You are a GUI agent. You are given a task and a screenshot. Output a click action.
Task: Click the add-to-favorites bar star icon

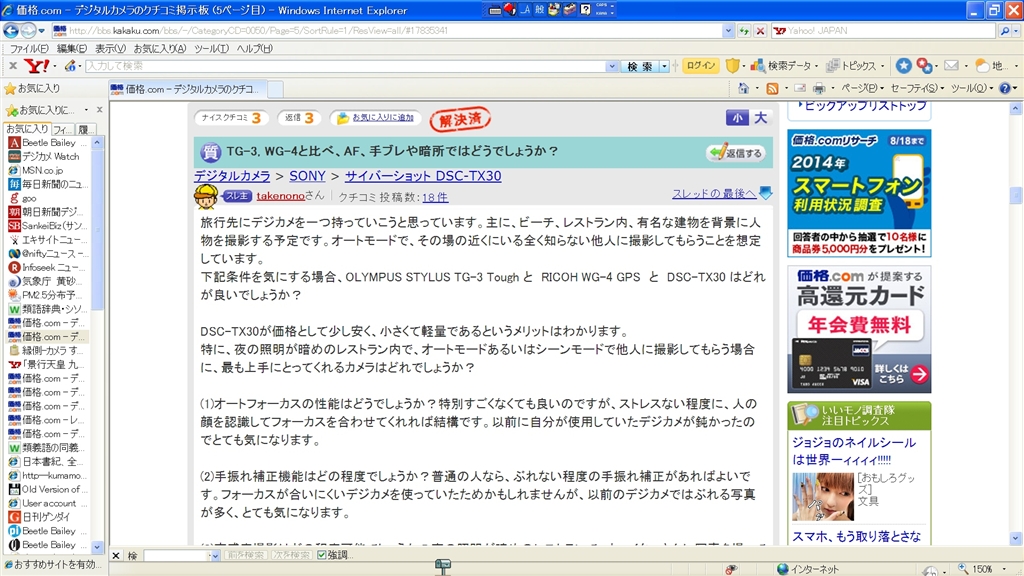tap(11, 110)
